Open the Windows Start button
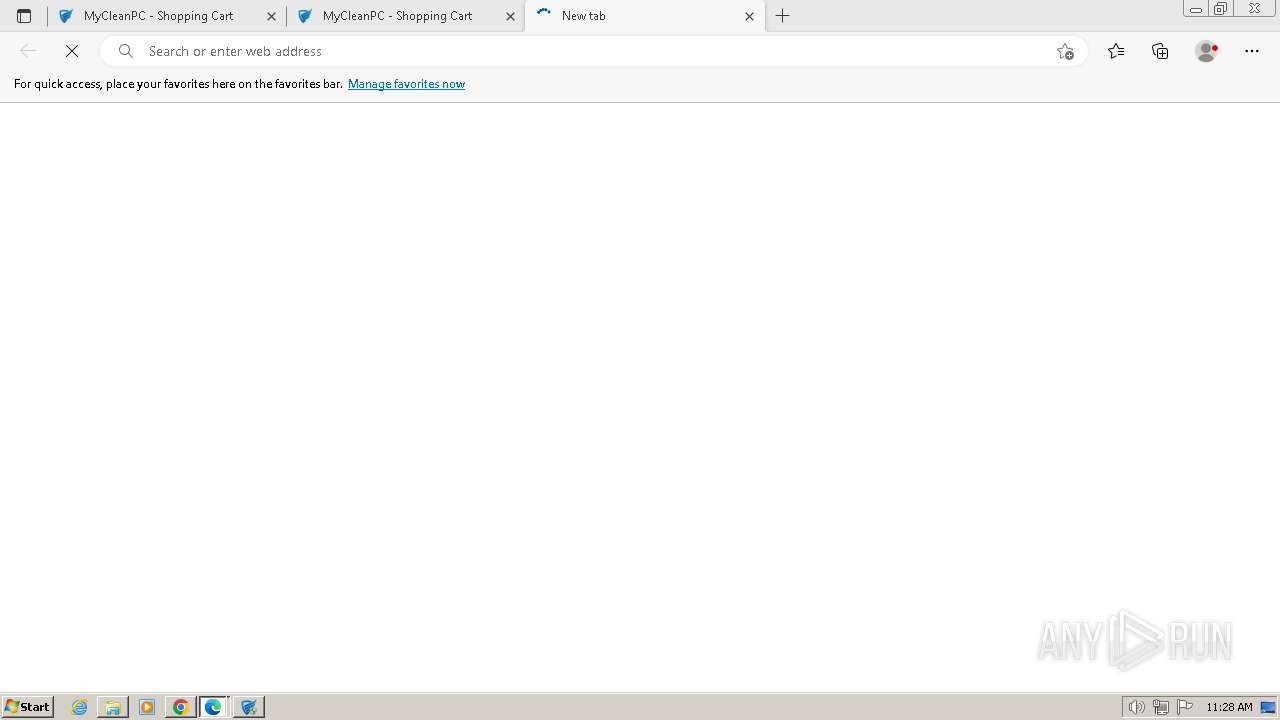Viewport: 1280px width, 720px height. (x=27, y=707)
